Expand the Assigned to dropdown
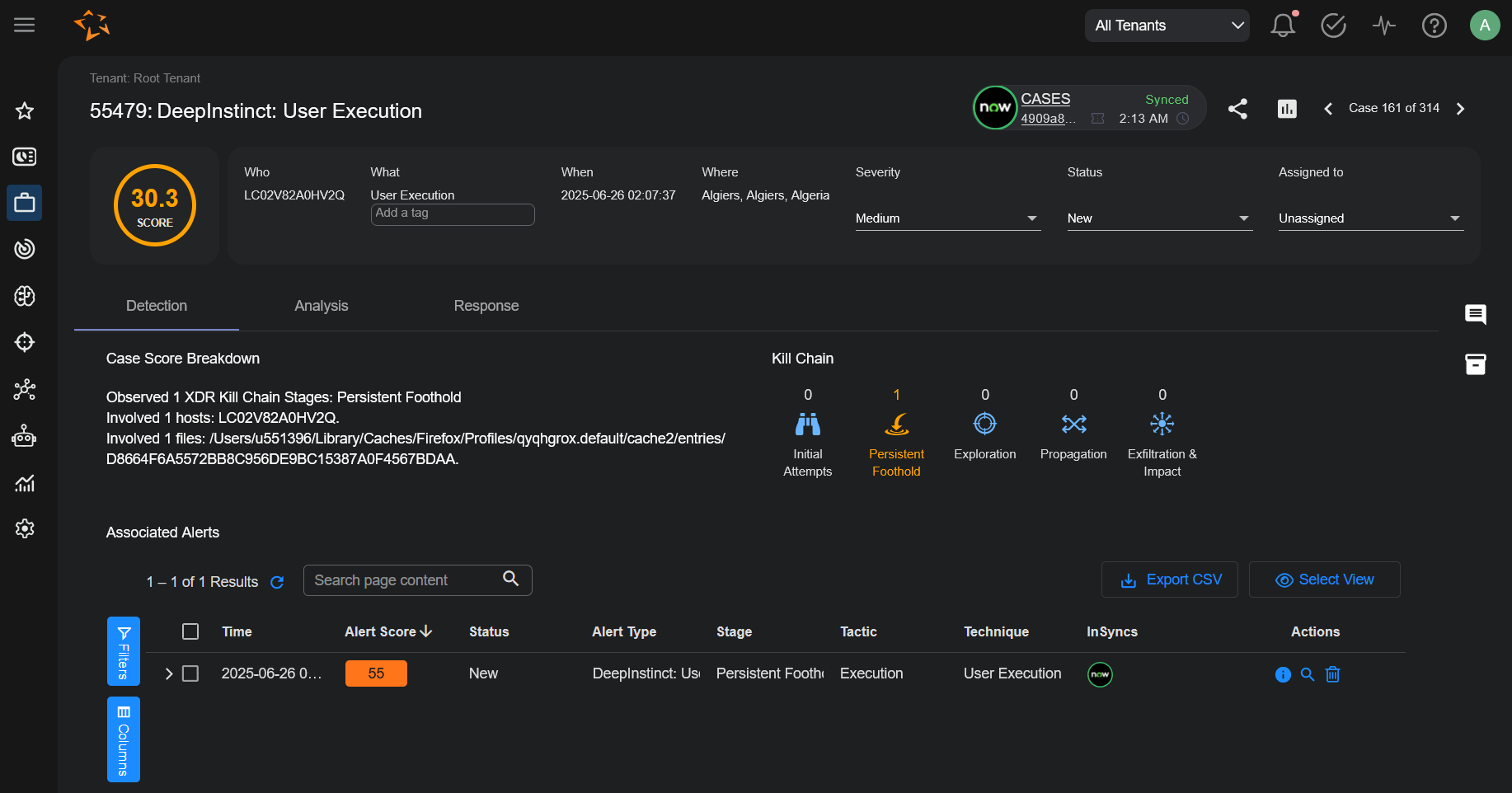This screenshot has height=793, width=1512. [1370, 218]
